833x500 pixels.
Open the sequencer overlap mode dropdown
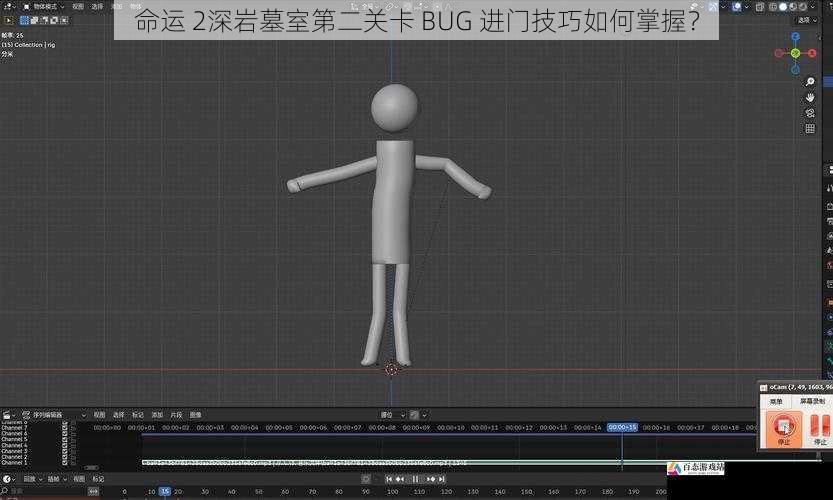[392, 415]
